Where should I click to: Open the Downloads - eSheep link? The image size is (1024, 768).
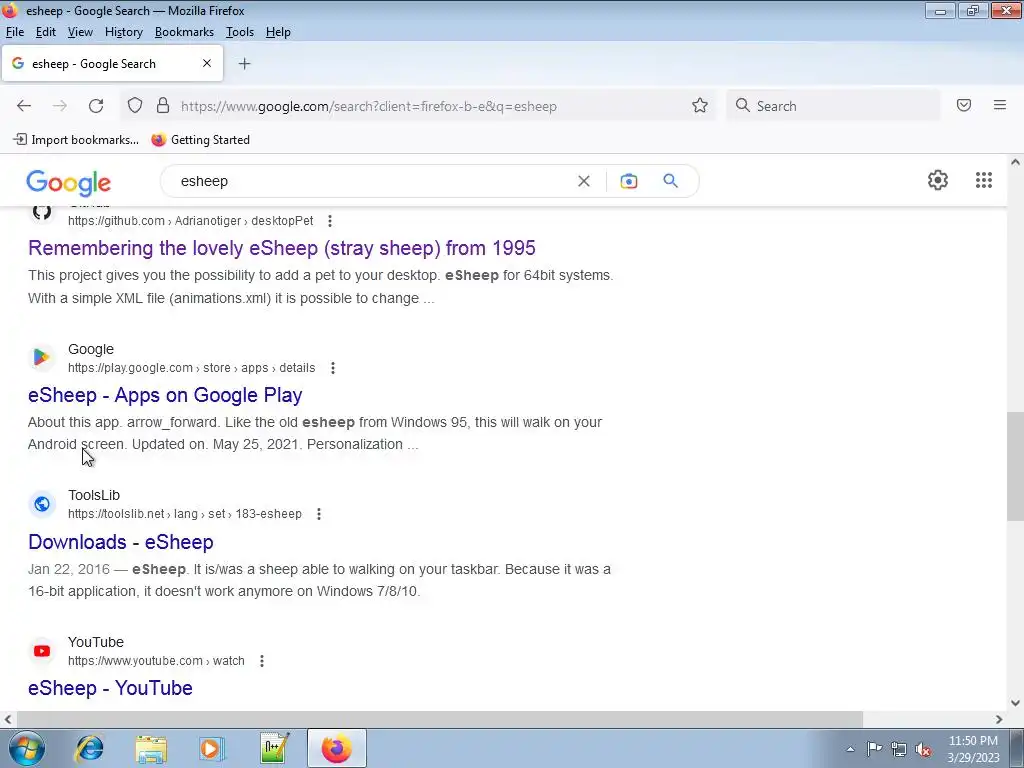(x=121, y=542)
